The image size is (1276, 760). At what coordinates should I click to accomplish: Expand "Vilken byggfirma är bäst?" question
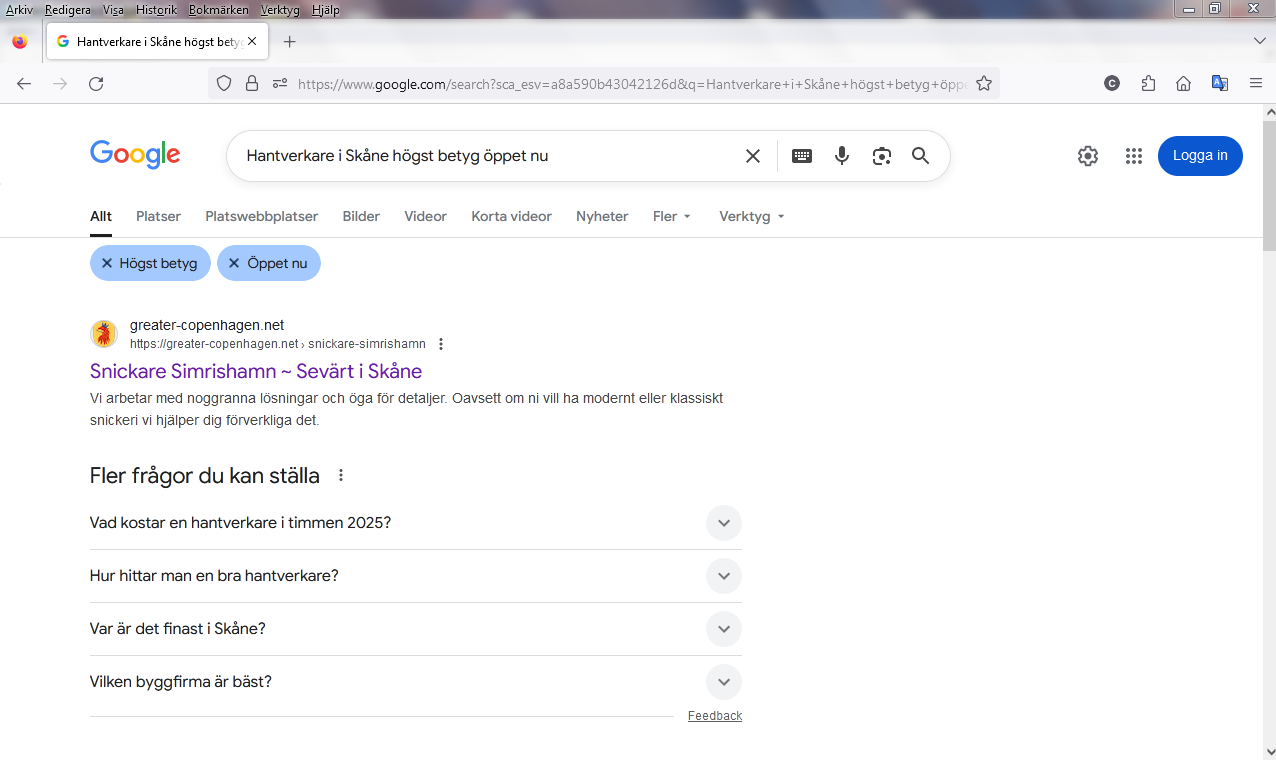[x=723, y=682]
